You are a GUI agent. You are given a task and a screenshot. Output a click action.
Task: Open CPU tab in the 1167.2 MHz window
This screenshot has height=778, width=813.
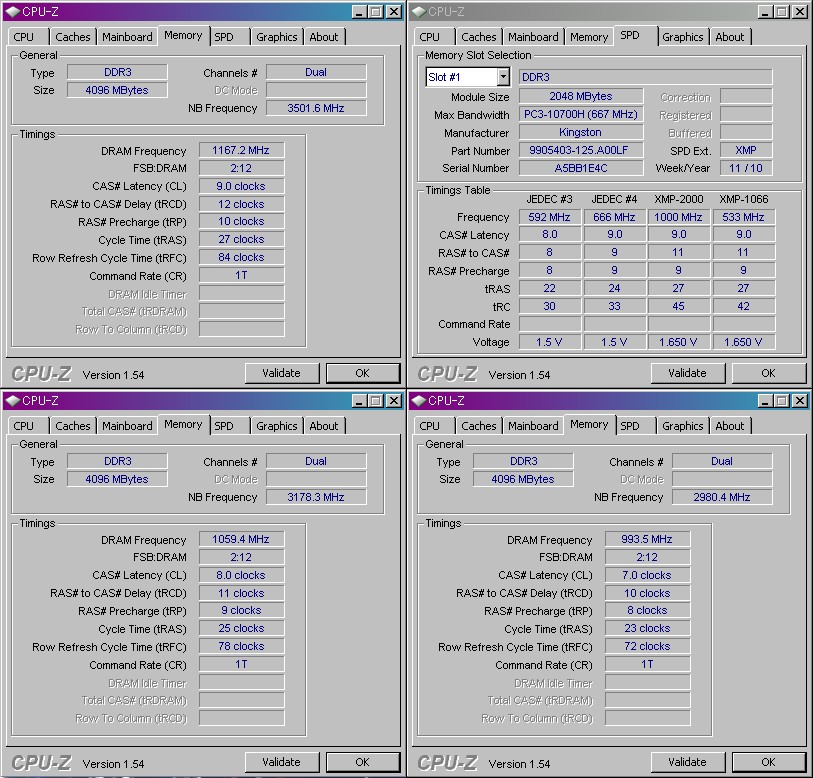(24, 37)
